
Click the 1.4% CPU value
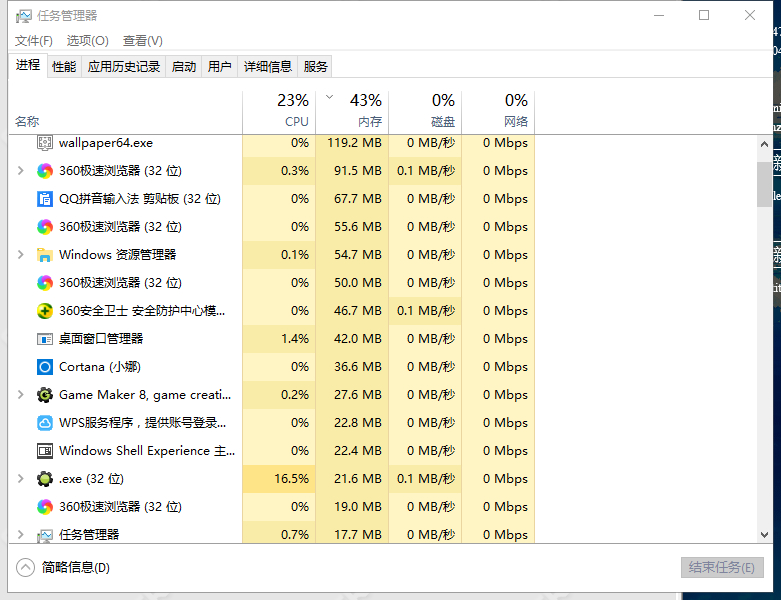[295, 339]
